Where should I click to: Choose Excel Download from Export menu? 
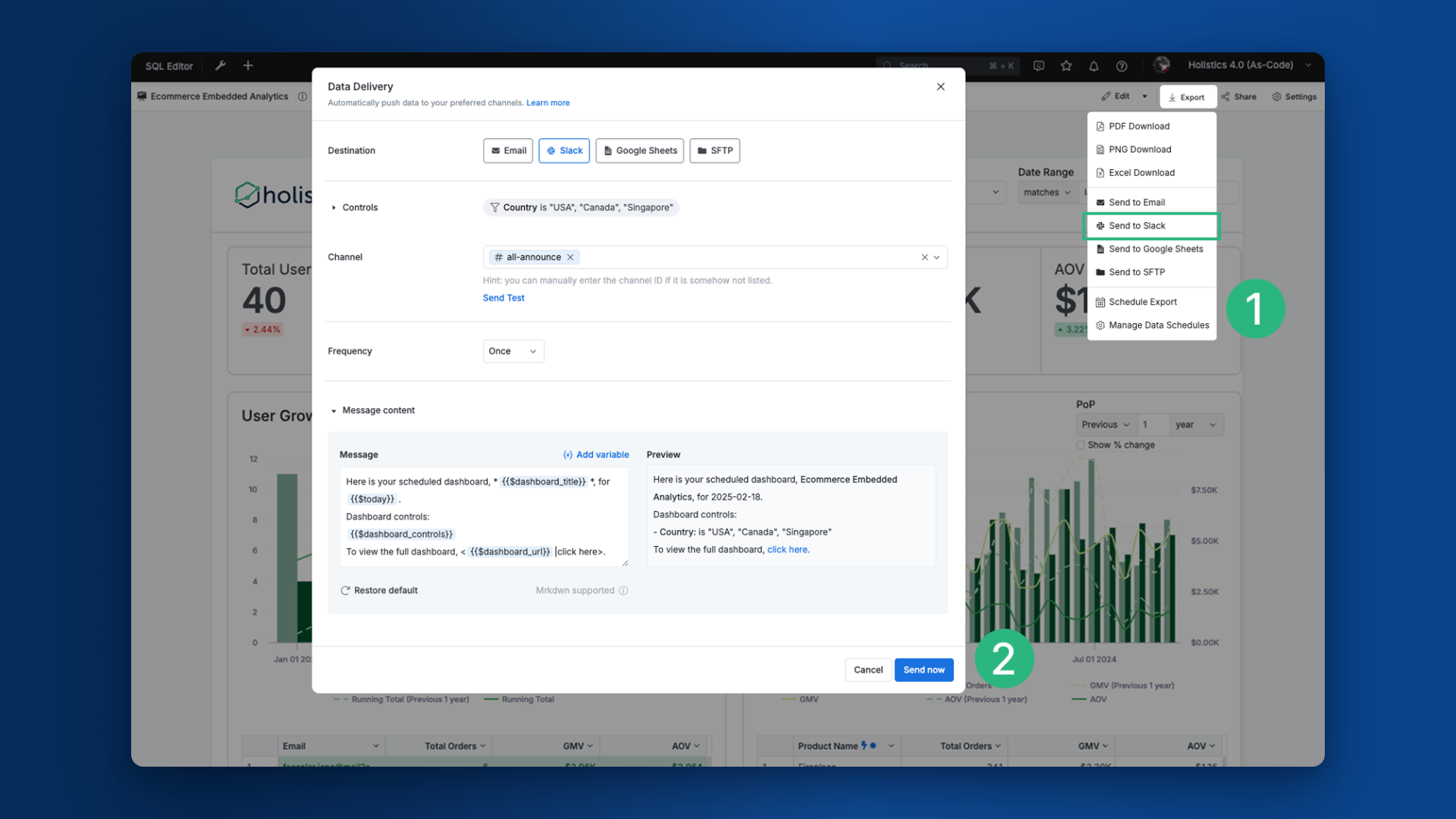click(x=1152, y=173)
